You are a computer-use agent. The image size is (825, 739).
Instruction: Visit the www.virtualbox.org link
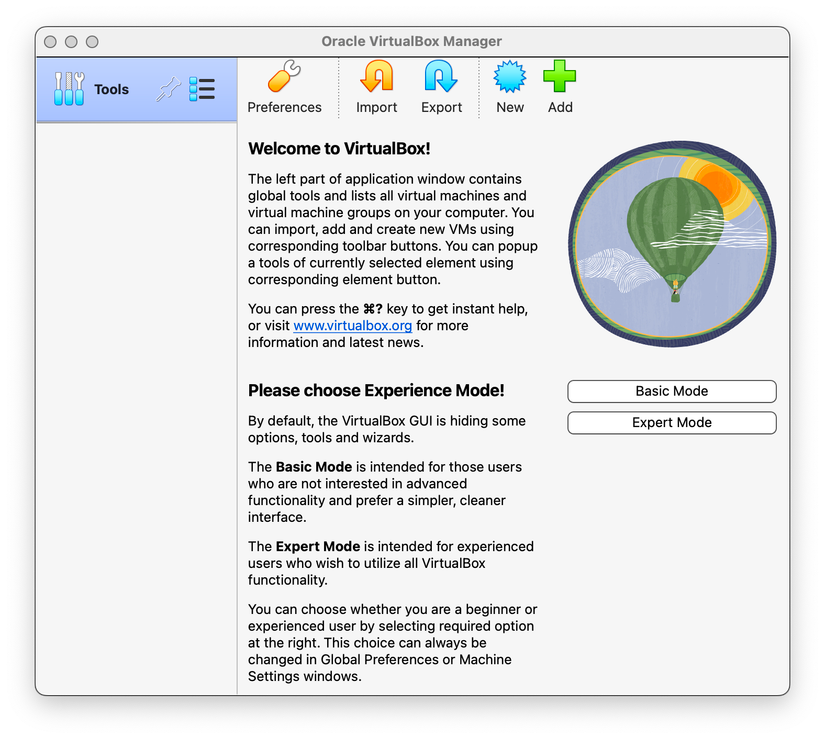click(352, 325)
